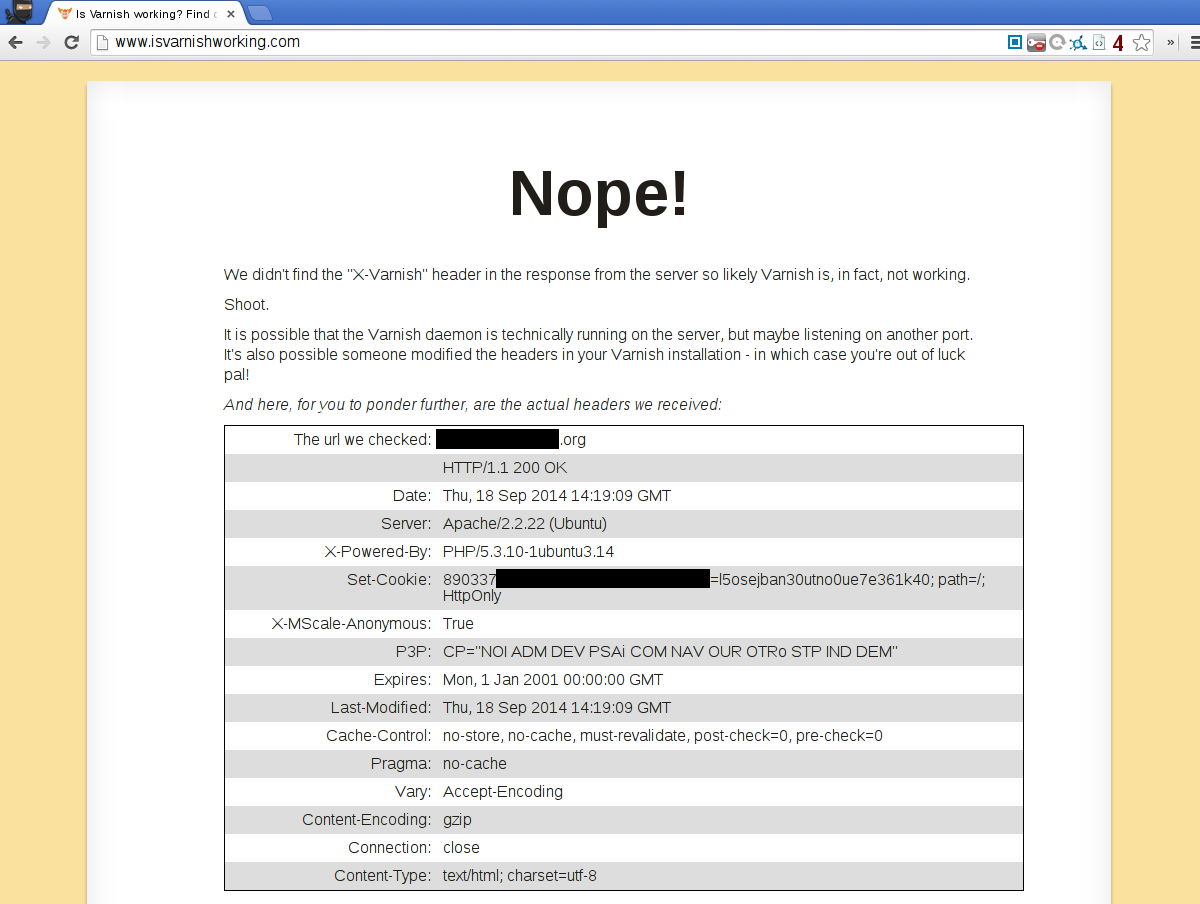Close the 'Is Varnish working?' tab
The width and height of the screenshot is (1200, 904).
point(231,14)
